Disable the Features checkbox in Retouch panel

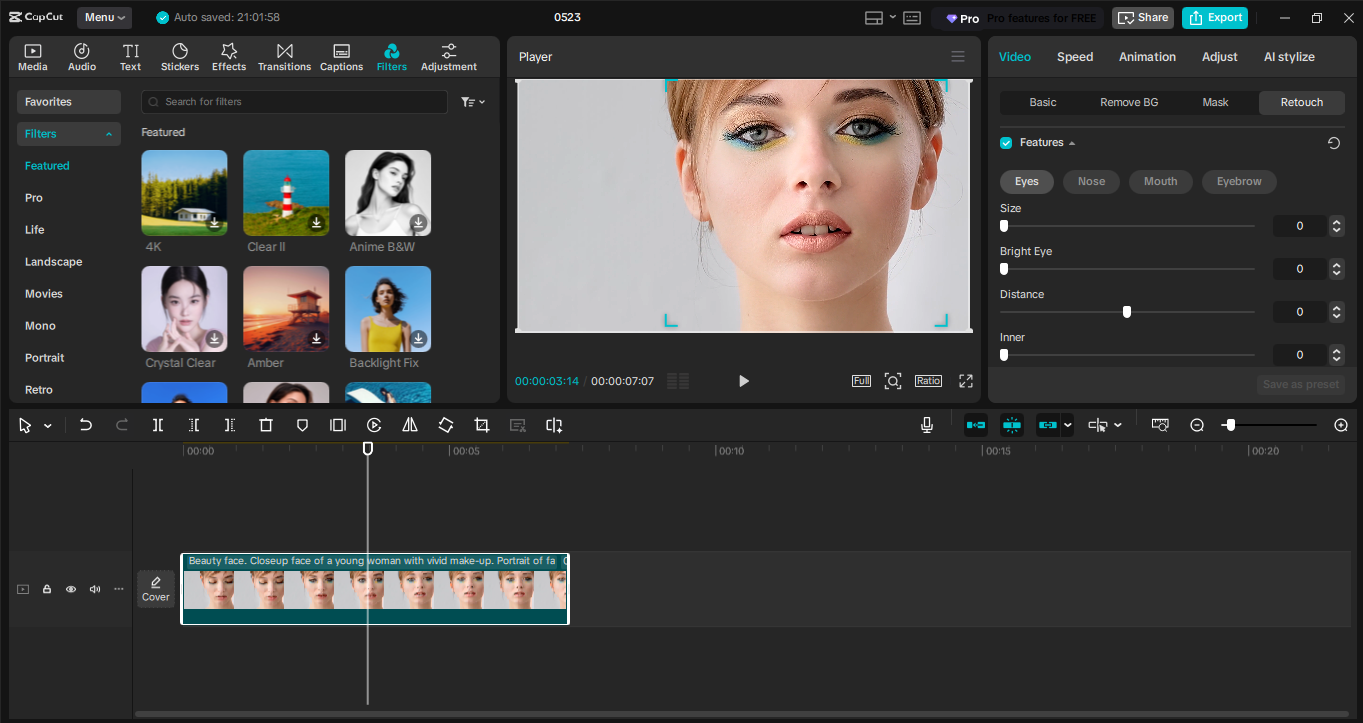(1005, 142)
